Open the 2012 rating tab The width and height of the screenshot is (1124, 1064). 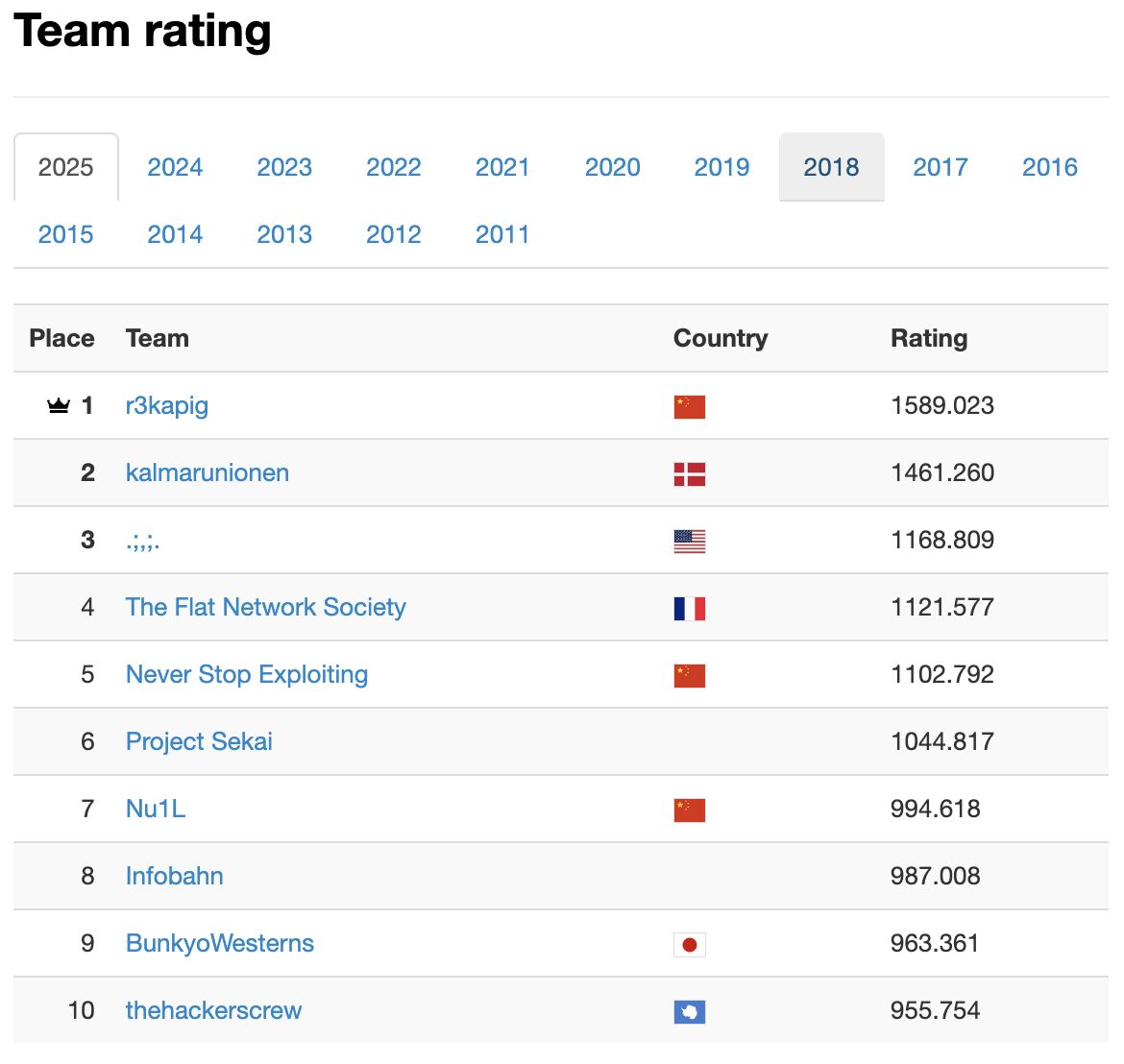(x=394, y=234)
